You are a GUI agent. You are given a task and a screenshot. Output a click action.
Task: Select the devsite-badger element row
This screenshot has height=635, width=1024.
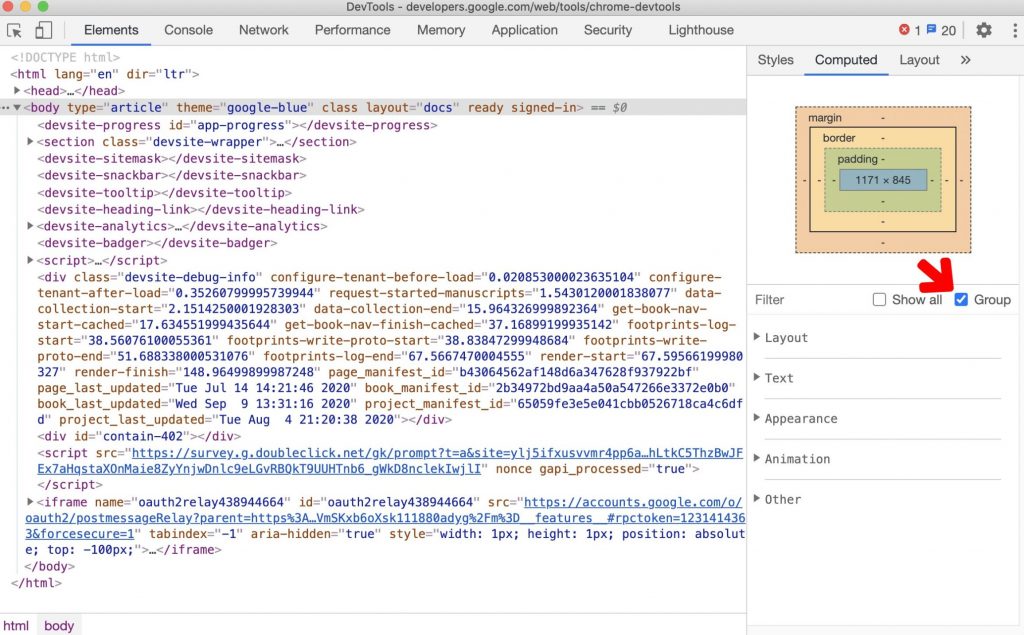[157, 243]
